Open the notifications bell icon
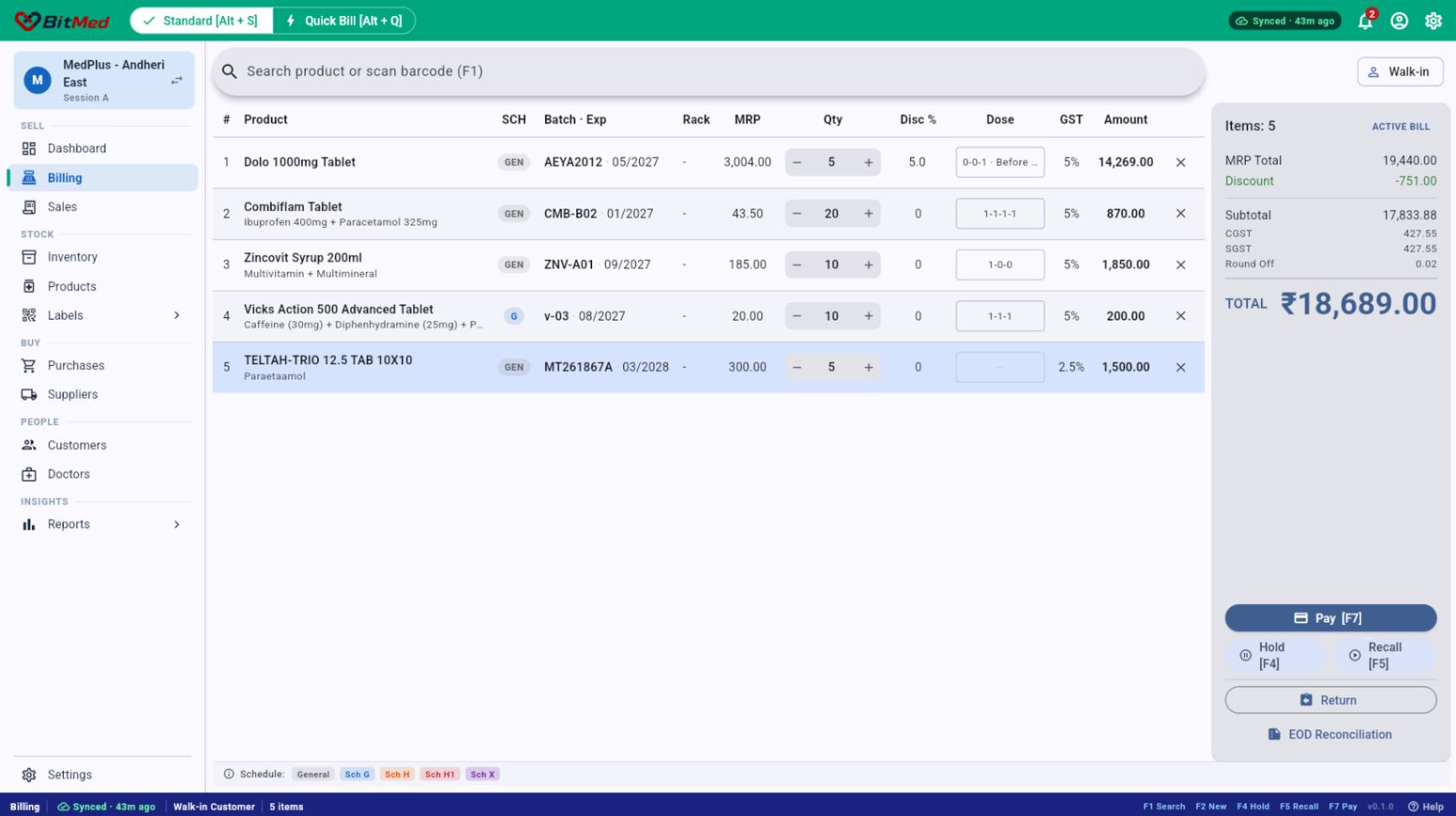Screen dimensions: 1456x816 [1364, 21]
